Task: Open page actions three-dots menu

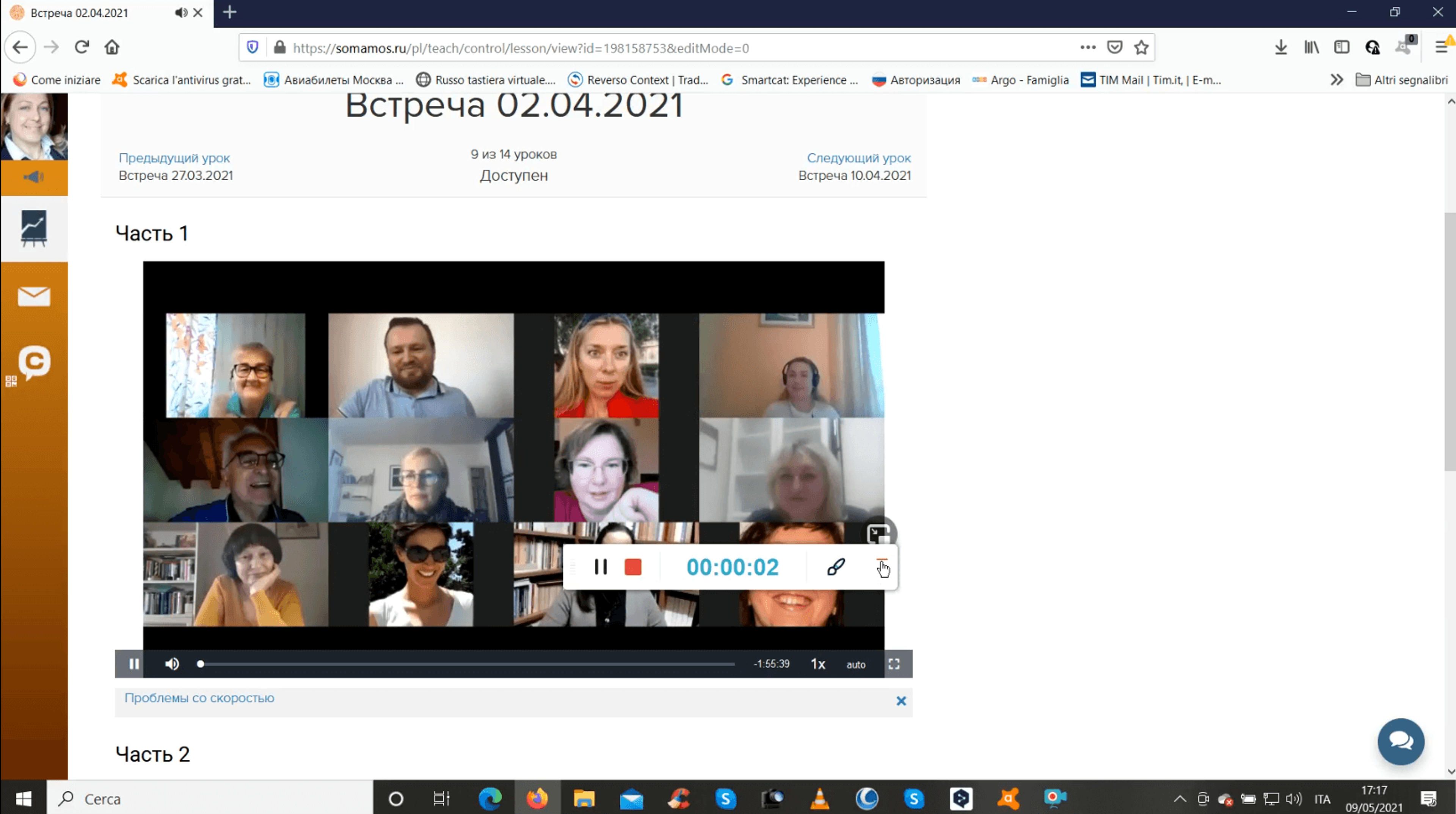Action: (1087, 47)
